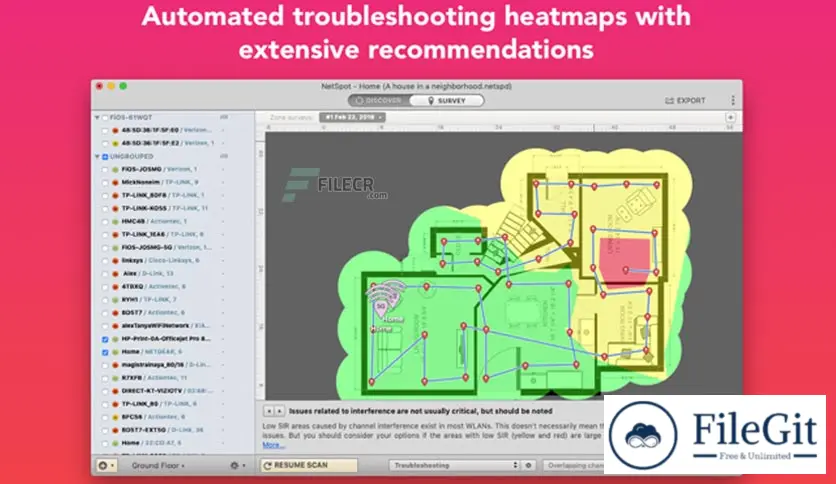Expand the details arrow for Home NETGEAR row

point(223,352)
